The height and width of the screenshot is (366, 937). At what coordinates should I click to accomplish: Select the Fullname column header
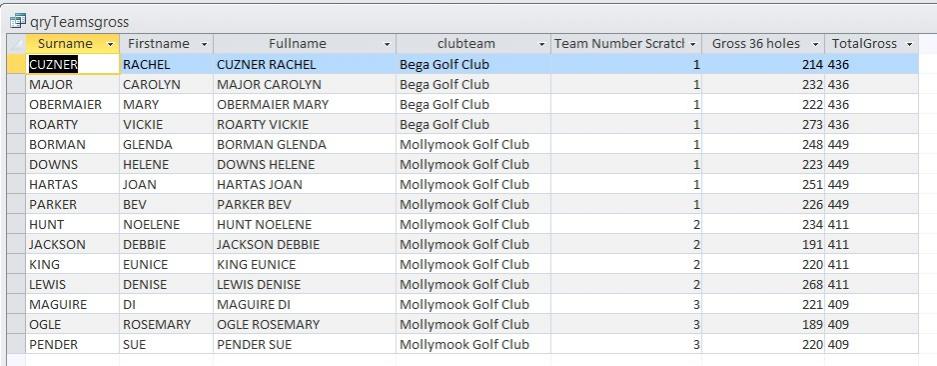point(297,44)
